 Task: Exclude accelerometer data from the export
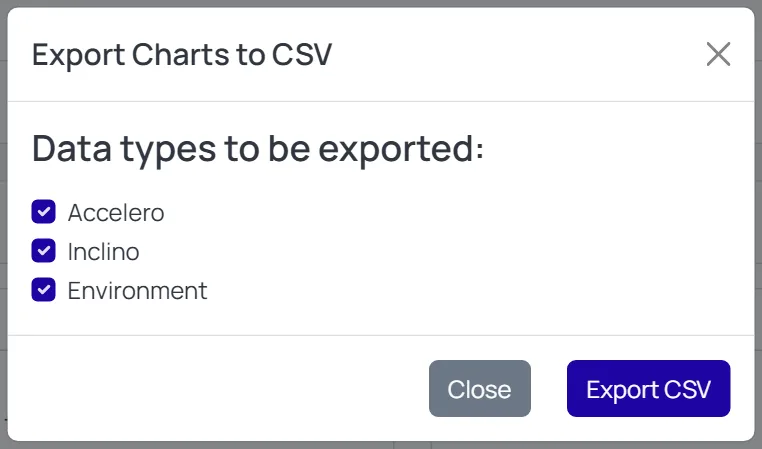pos(44,212)
